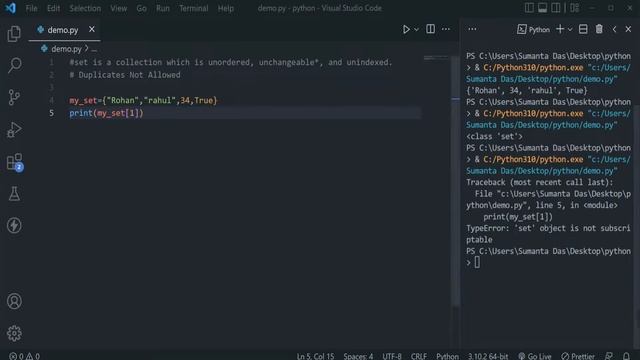The image size is (640, 360).
Task: Open Run and Debug view
Action: tap(14, 129)
